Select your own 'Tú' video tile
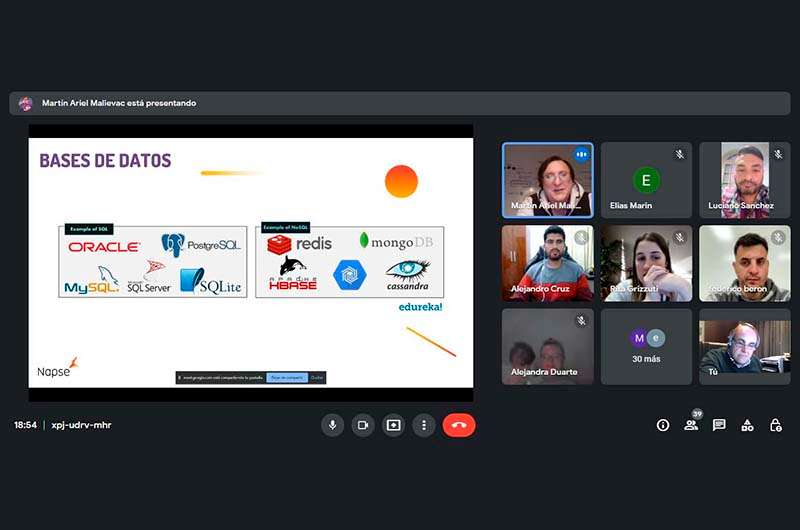 pyautogui.click(x=744, y=346)
